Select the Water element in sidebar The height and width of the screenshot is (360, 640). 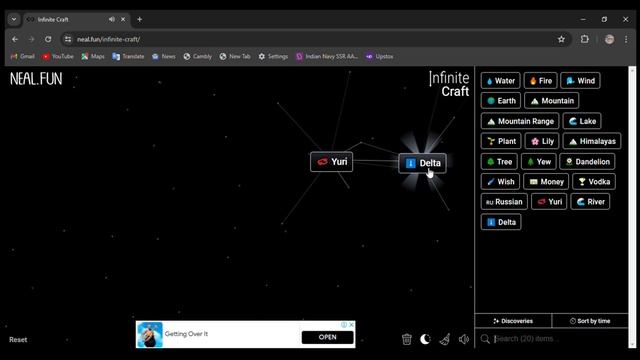[500, 81]
